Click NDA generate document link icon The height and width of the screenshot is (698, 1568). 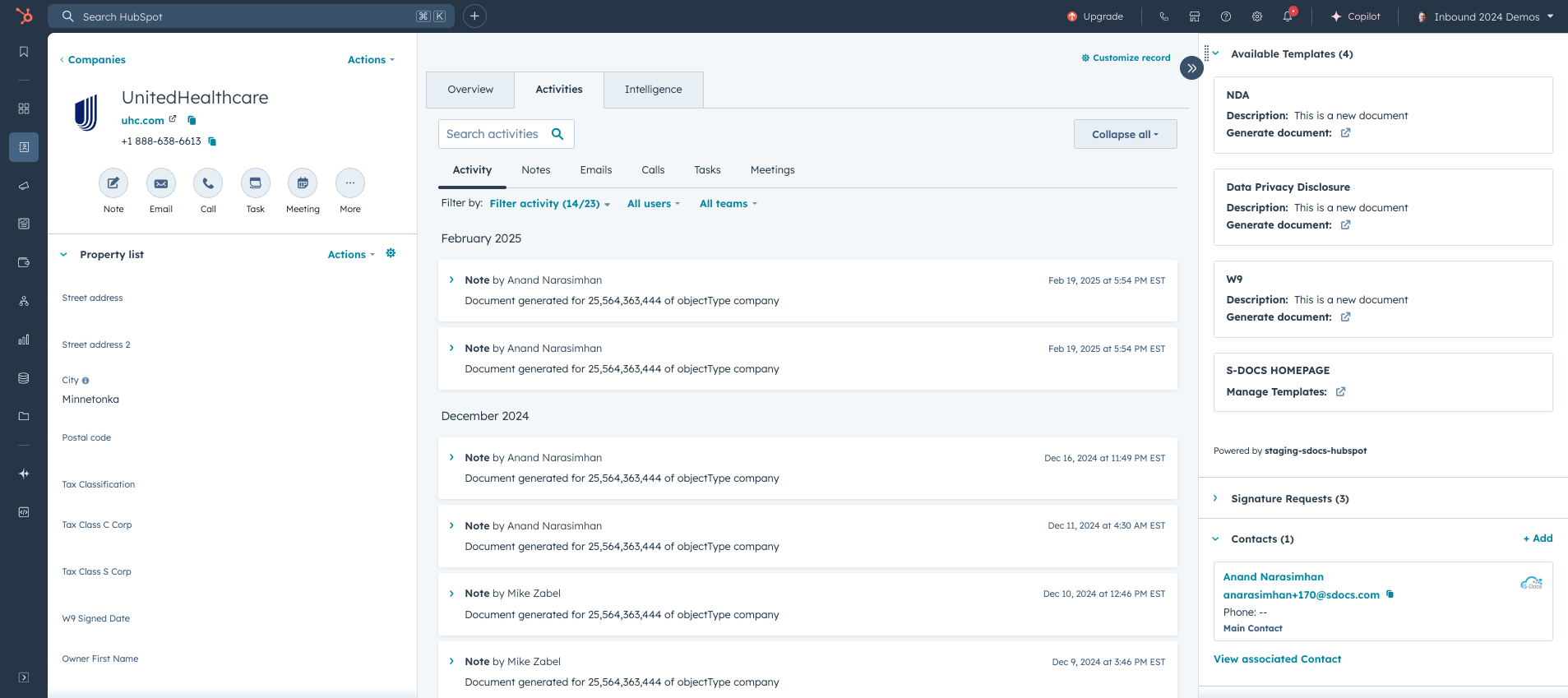[1345, 133]
